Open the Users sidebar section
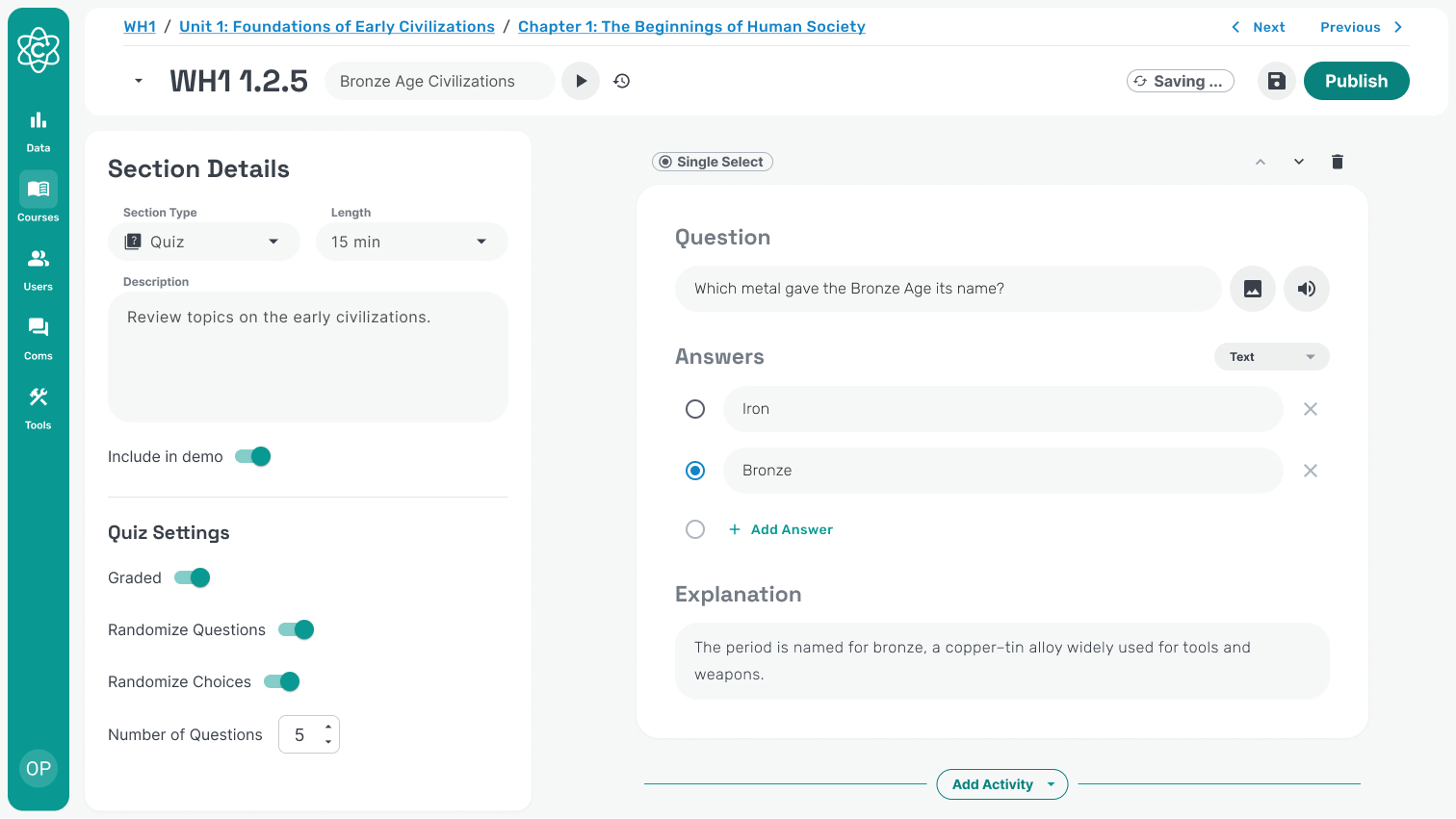Screen dimensions: 1456x819 39,269
